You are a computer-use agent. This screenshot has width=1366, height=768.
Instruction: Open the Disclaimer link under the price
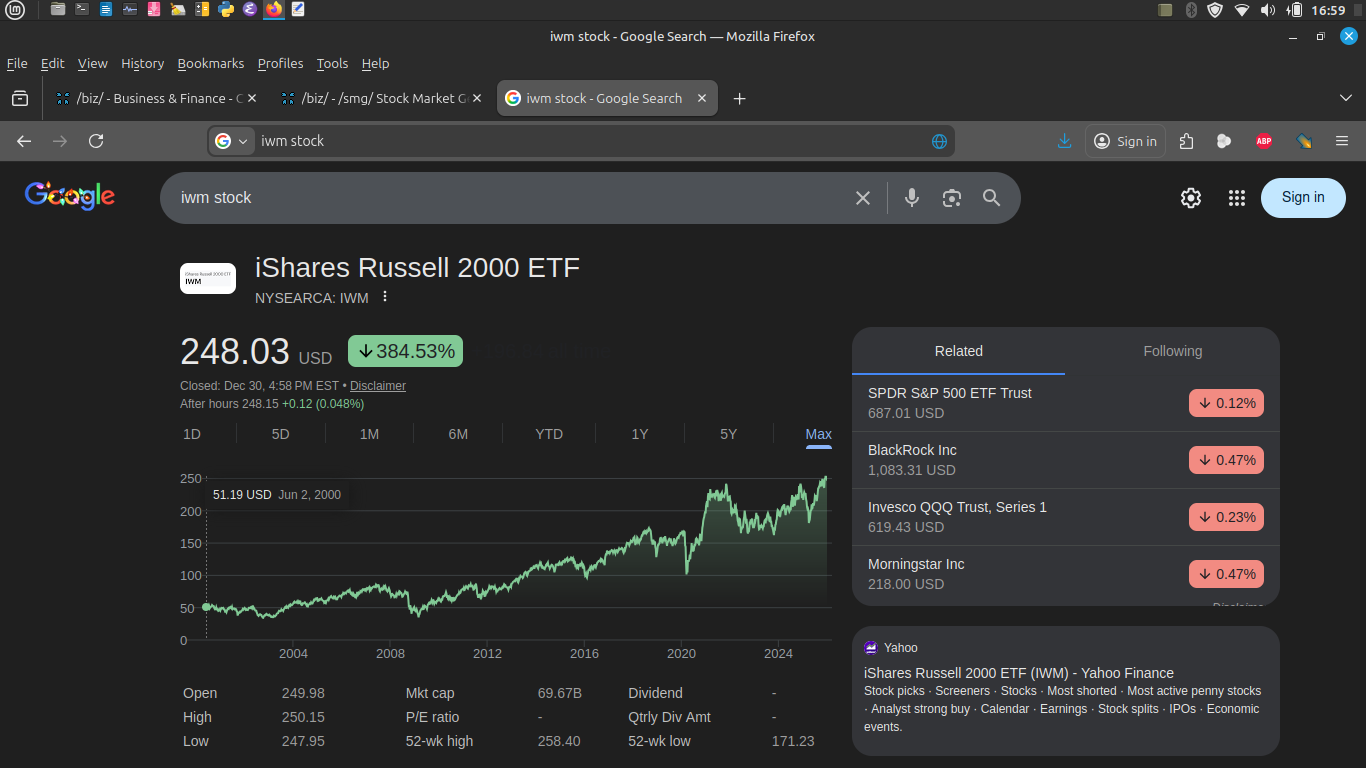pyautogui.click(x=378, y=386)
